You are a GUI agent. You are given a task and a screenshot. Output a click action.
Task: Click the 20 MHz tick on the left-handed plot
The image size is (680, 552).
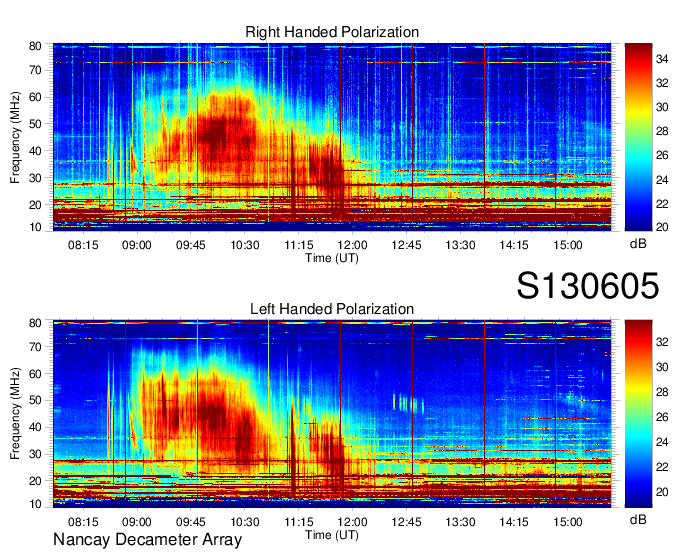(x=35, y=481)
